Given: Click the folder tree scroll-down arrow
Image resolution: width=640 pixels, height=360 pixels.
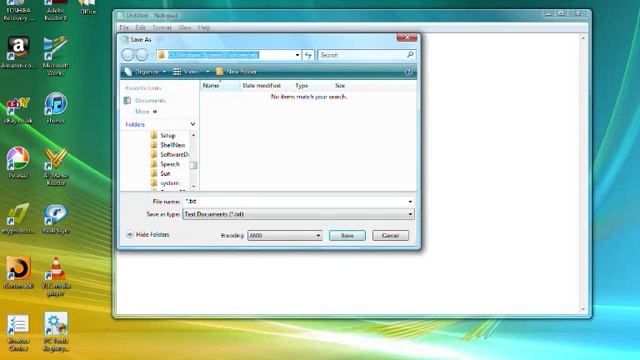Looking at the screenshot, I should point(193,187).
